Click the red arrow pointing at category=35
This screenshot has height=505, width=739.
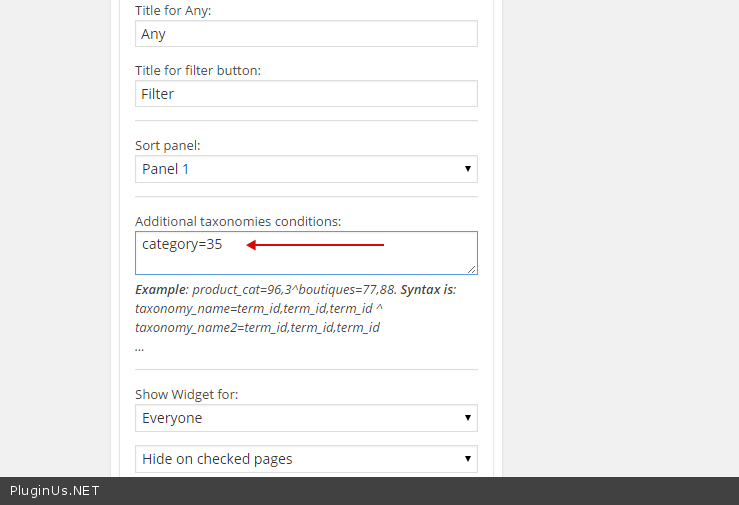click(x=315, y=244)
